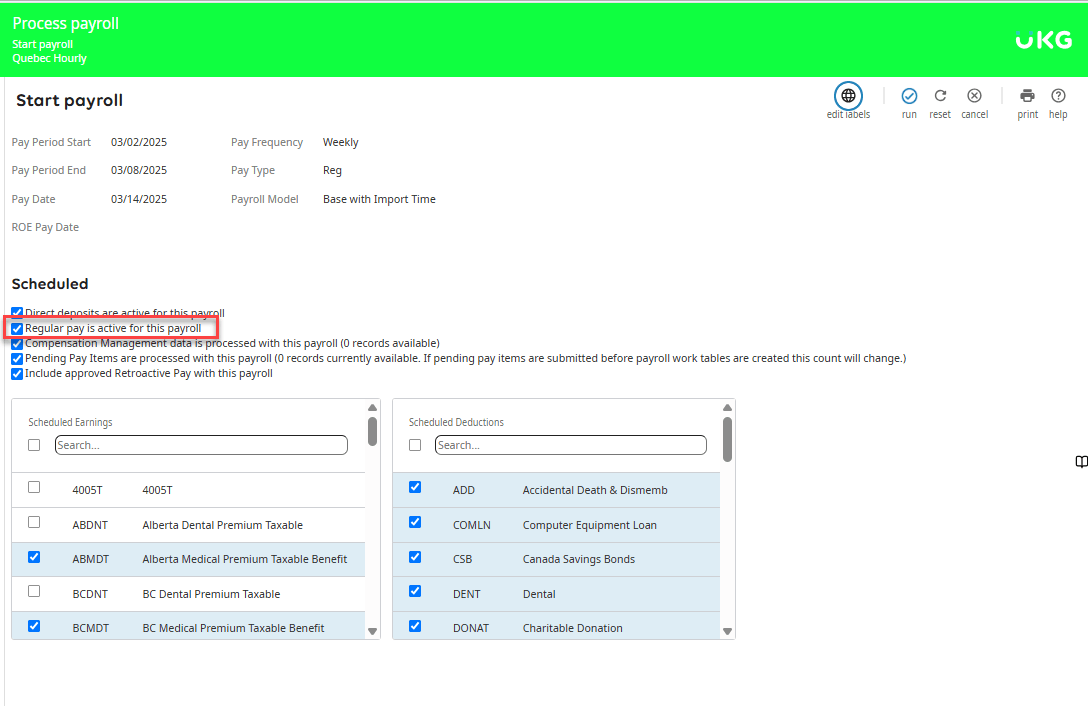1088x706 pixels.
Task: Click Scheduled Deductions scroll down arrow
Action: tap(727, 631)
